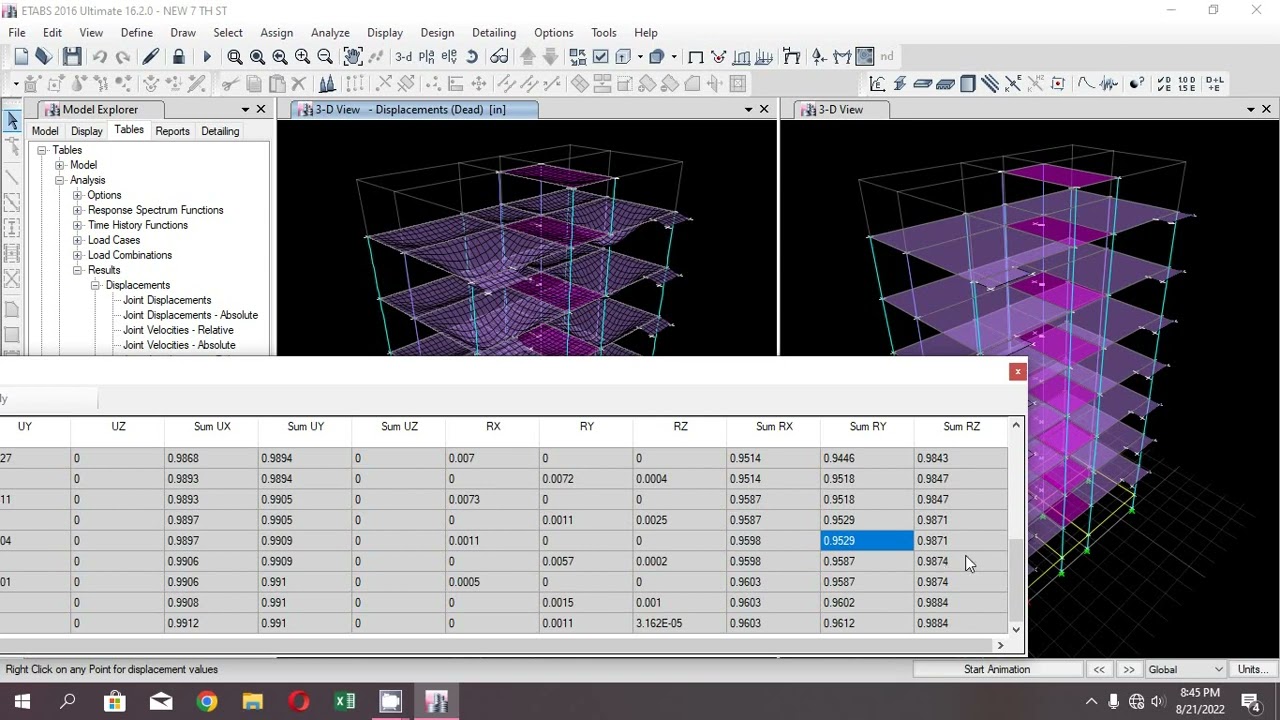Switch to the Reports tab in Model Explorer
Screen dimensions: 1280x720
pos(172,131)
